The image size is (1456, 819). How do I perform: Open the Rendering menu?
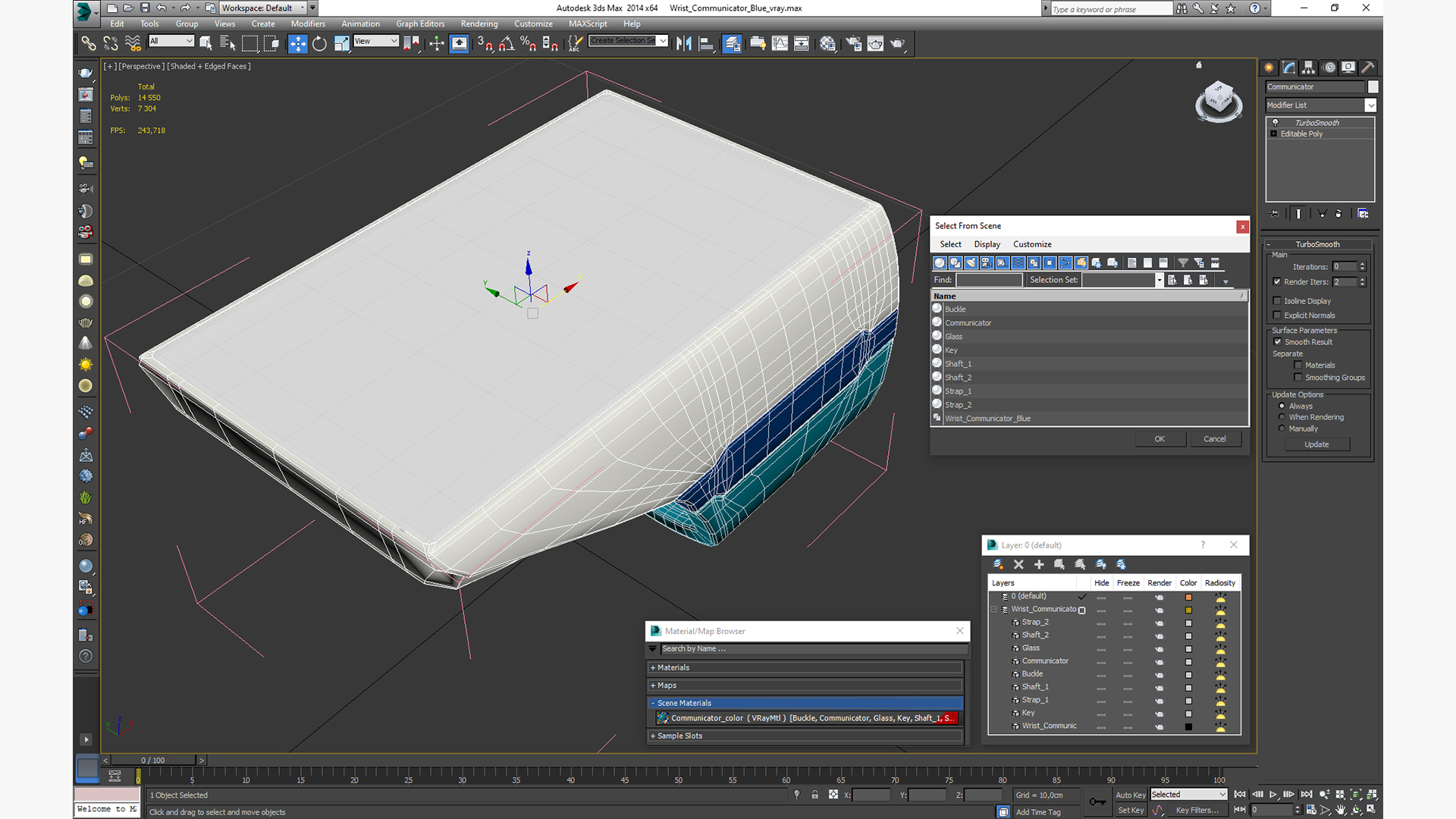(479, 24)
